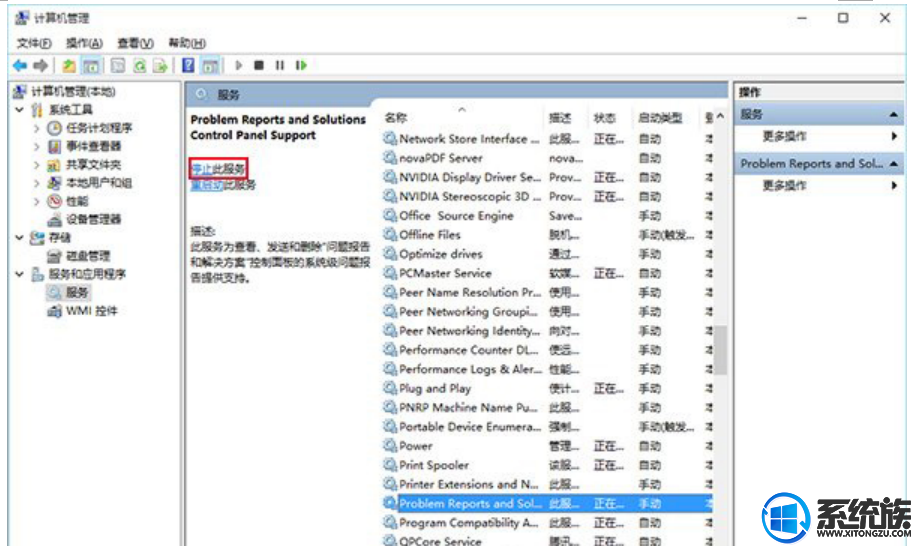Click the Export list toolbar icon
This screenshot has height=546, width=911.
click(160, 66)
